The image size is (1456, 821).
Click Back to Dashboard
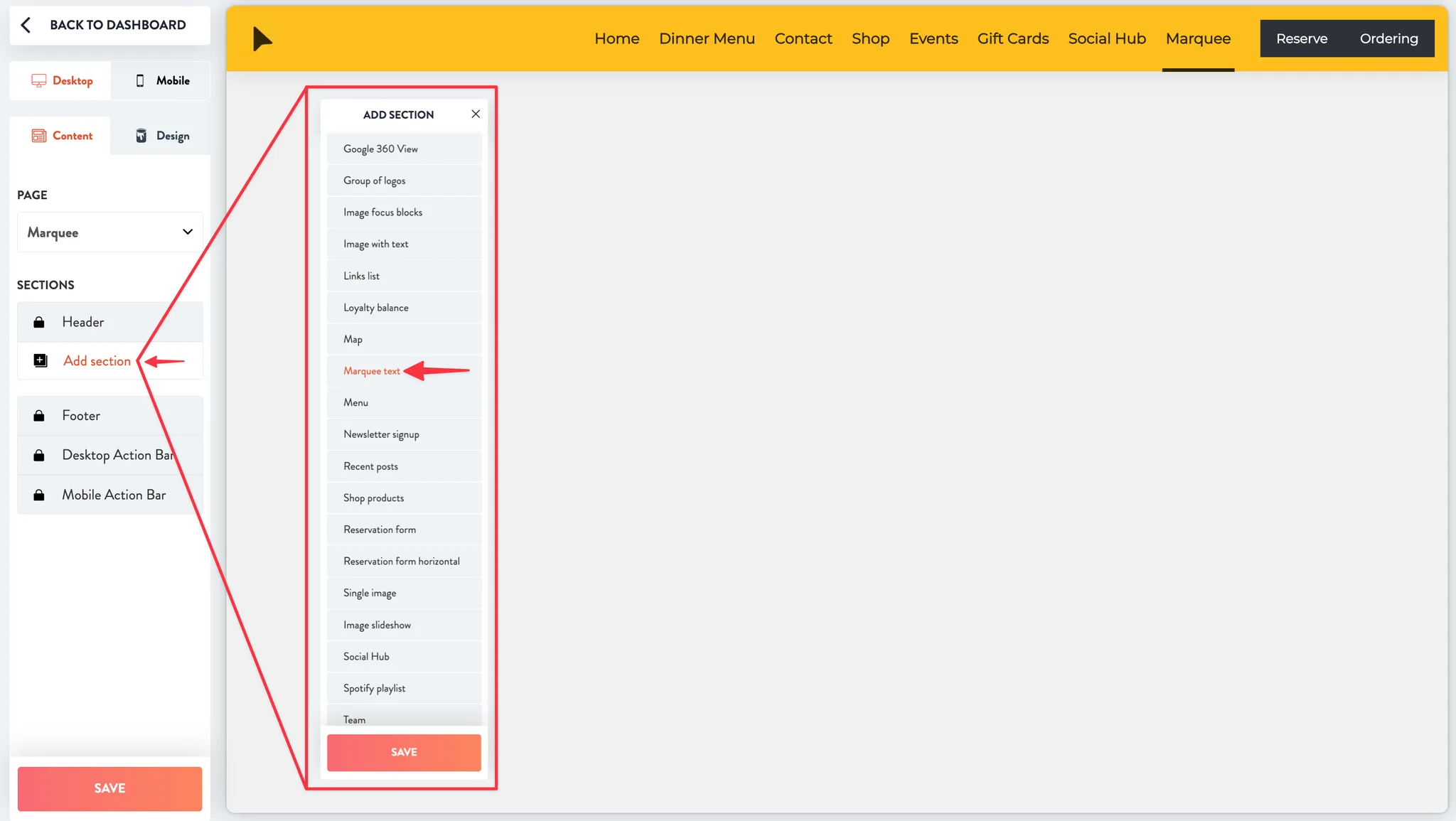[110, 25]
